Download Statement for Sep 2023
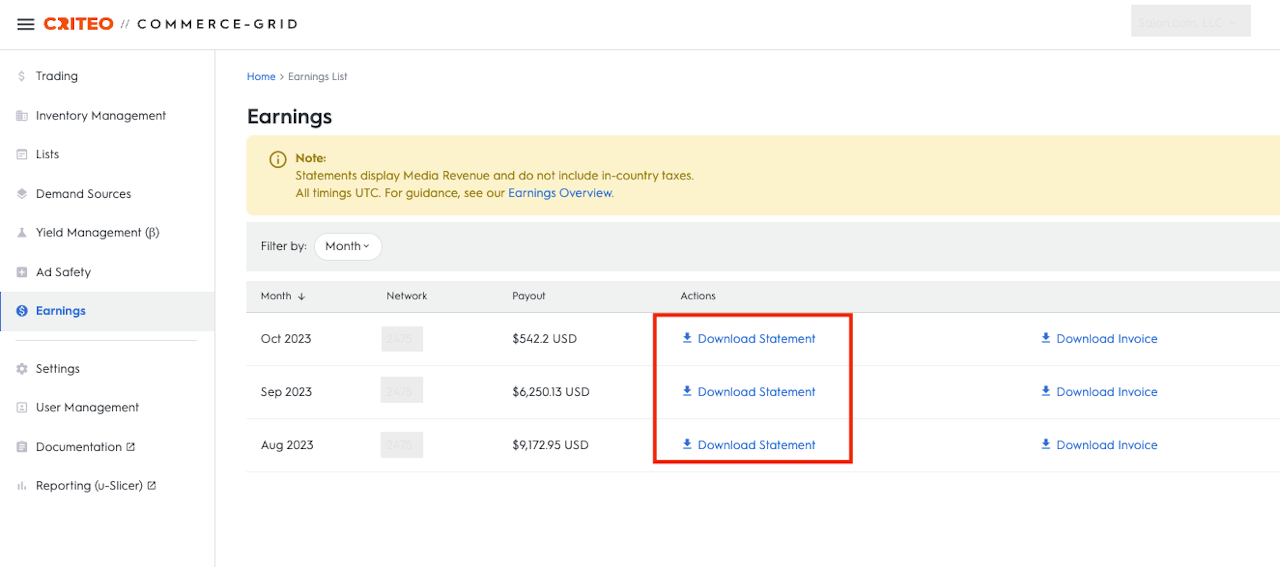This screenshot has height=567, width=1280. (x=756, y=392)
